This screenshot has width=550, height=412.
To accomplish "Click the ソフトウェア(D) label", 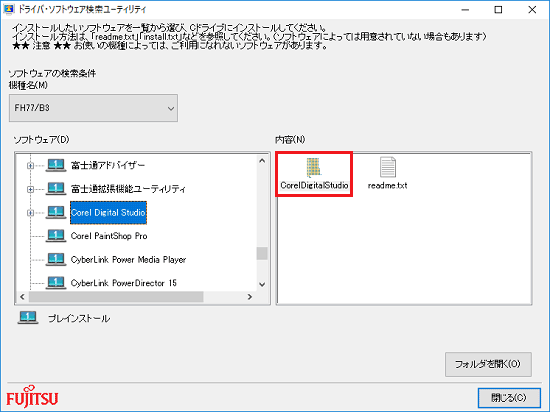I will click(x=41, y=140).
